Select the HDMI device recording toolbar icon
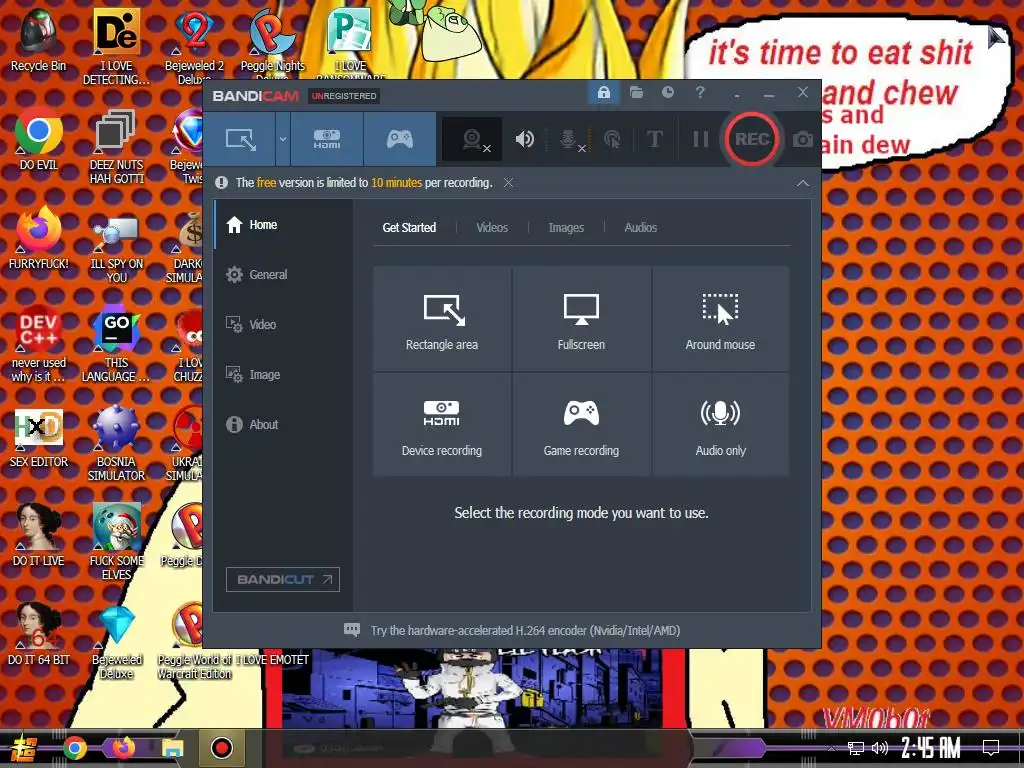Screen dimensions: 1024x768 coord(327,139)
